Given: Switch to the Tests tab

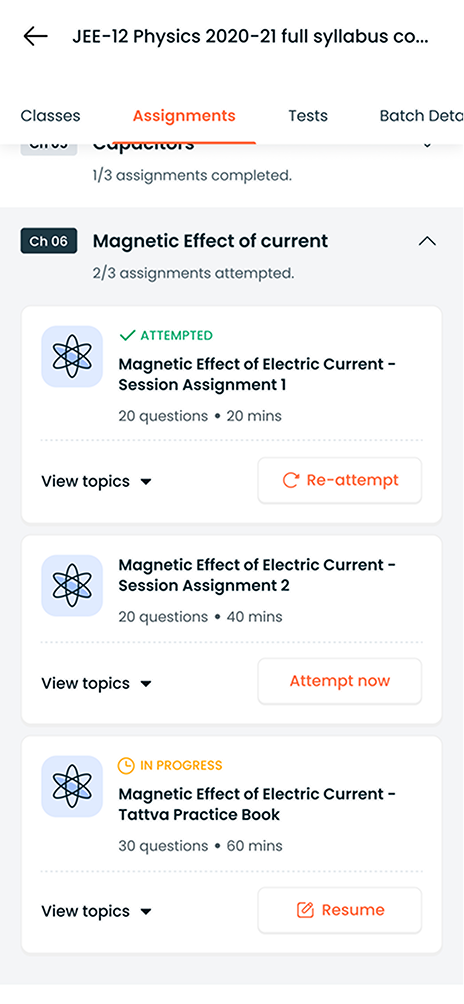Looking at the screenshot, I should (x=308, y=116).
